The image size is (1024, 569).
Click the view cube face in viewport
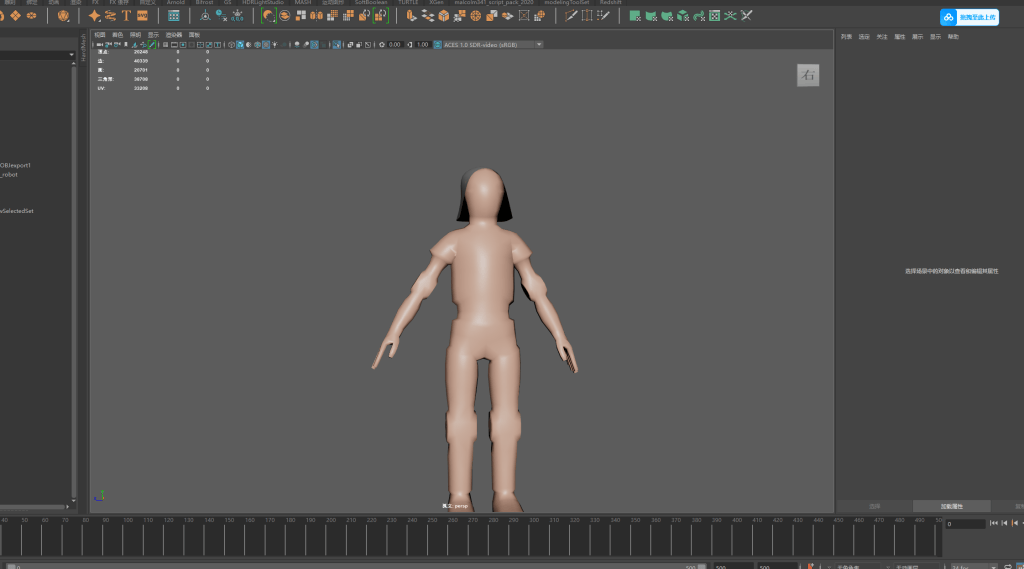tap(808, 75)
